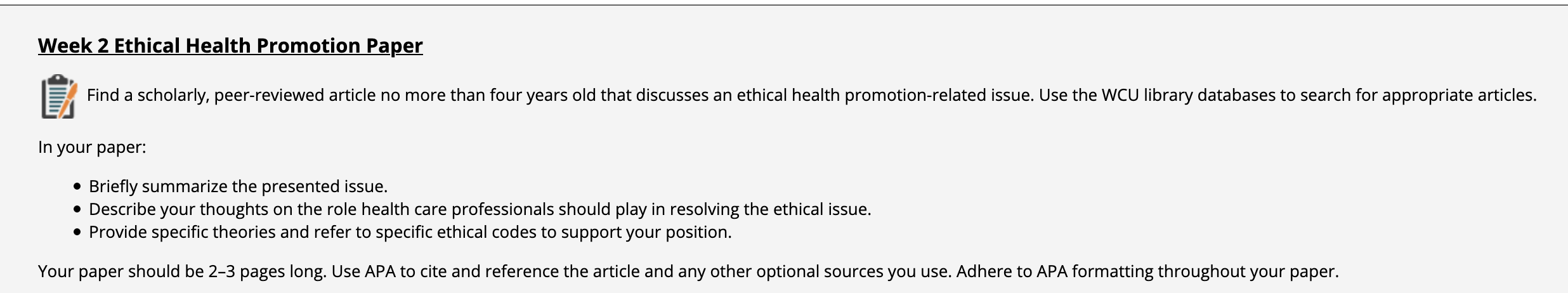Open the Week 2 Ethical Health Promotion Paper heading
The height and width of the screenshot is (293, 1568).
[230, 46]
